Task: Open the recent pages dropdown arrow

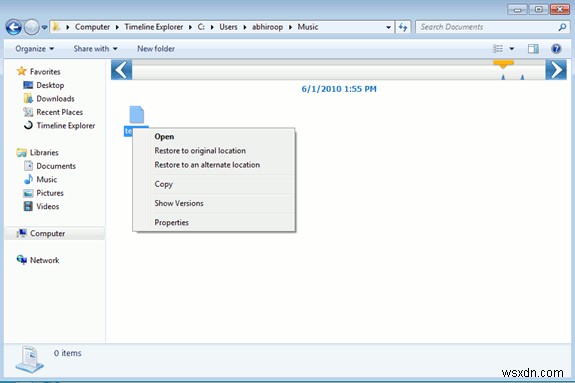Action: (x=44, y=27)
